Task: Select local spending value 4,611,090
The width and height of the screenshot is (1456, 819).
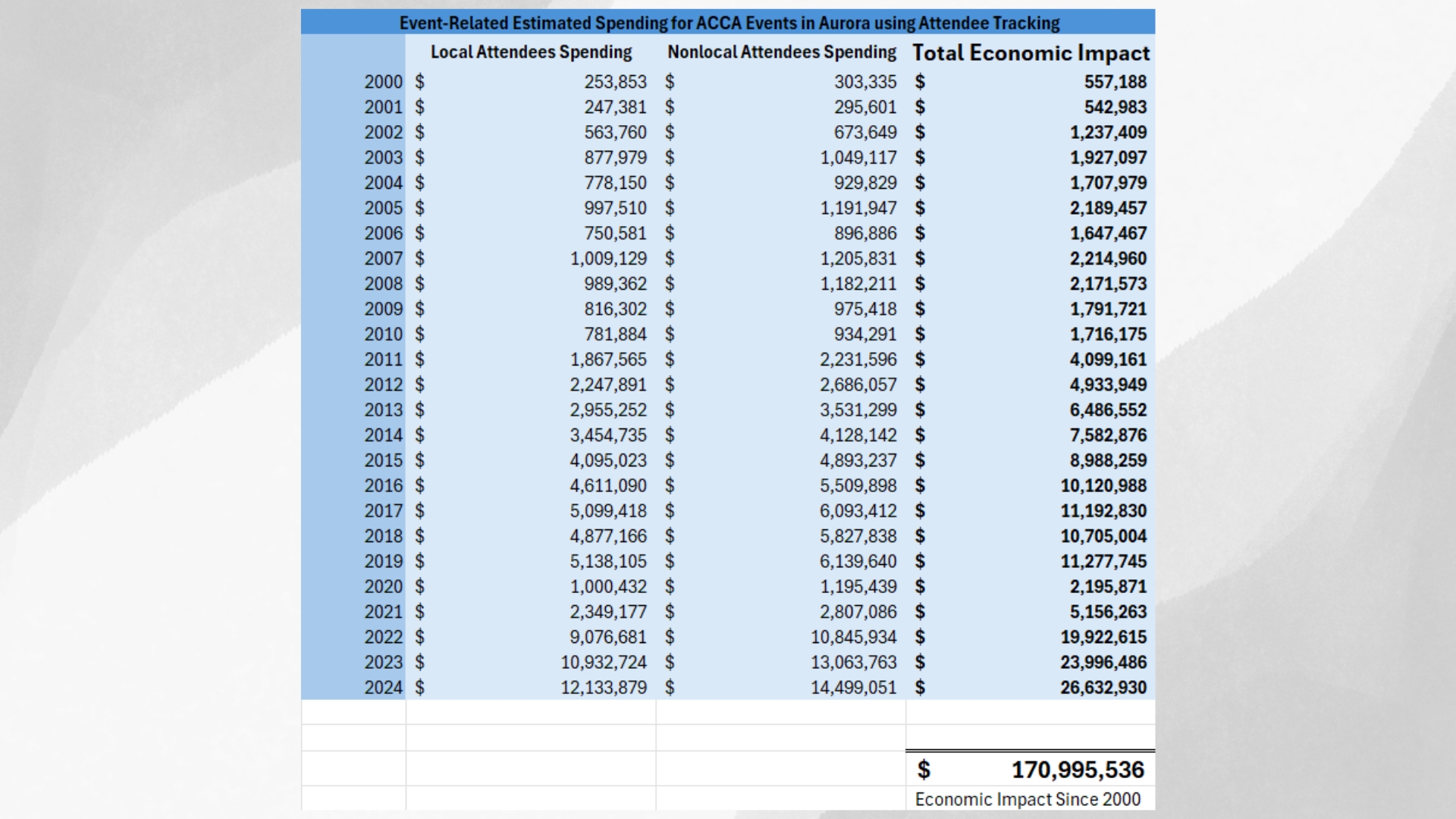Action: [608, 485]
